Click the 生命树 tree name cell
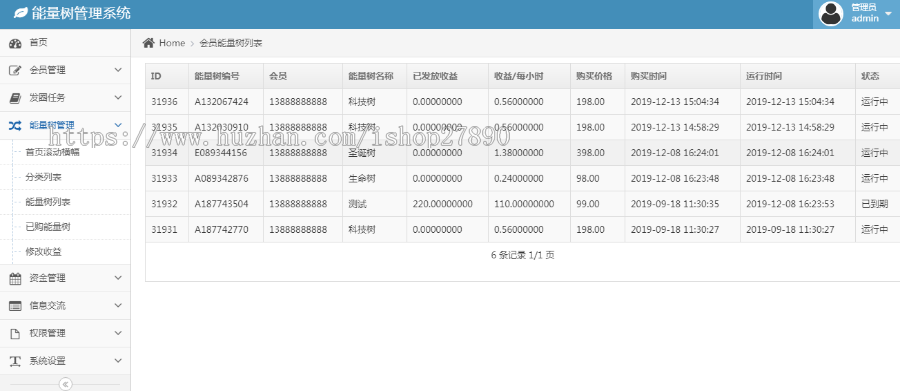The image size is (900, 391). (x=362, y=179)
